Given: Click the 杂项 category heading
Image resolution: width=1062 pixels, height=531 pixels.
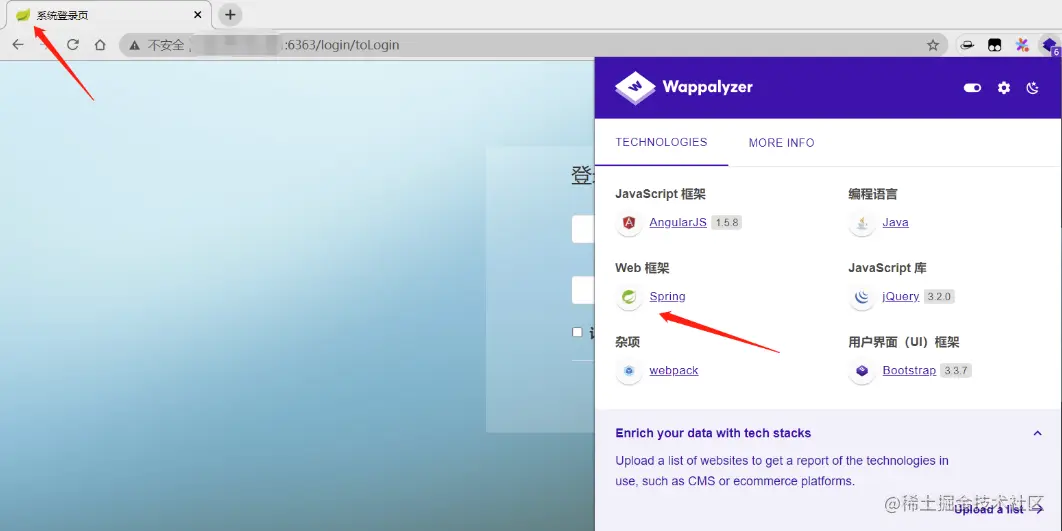Looking at the screenshot, I should pyautogui.click(x=627, y=342).
